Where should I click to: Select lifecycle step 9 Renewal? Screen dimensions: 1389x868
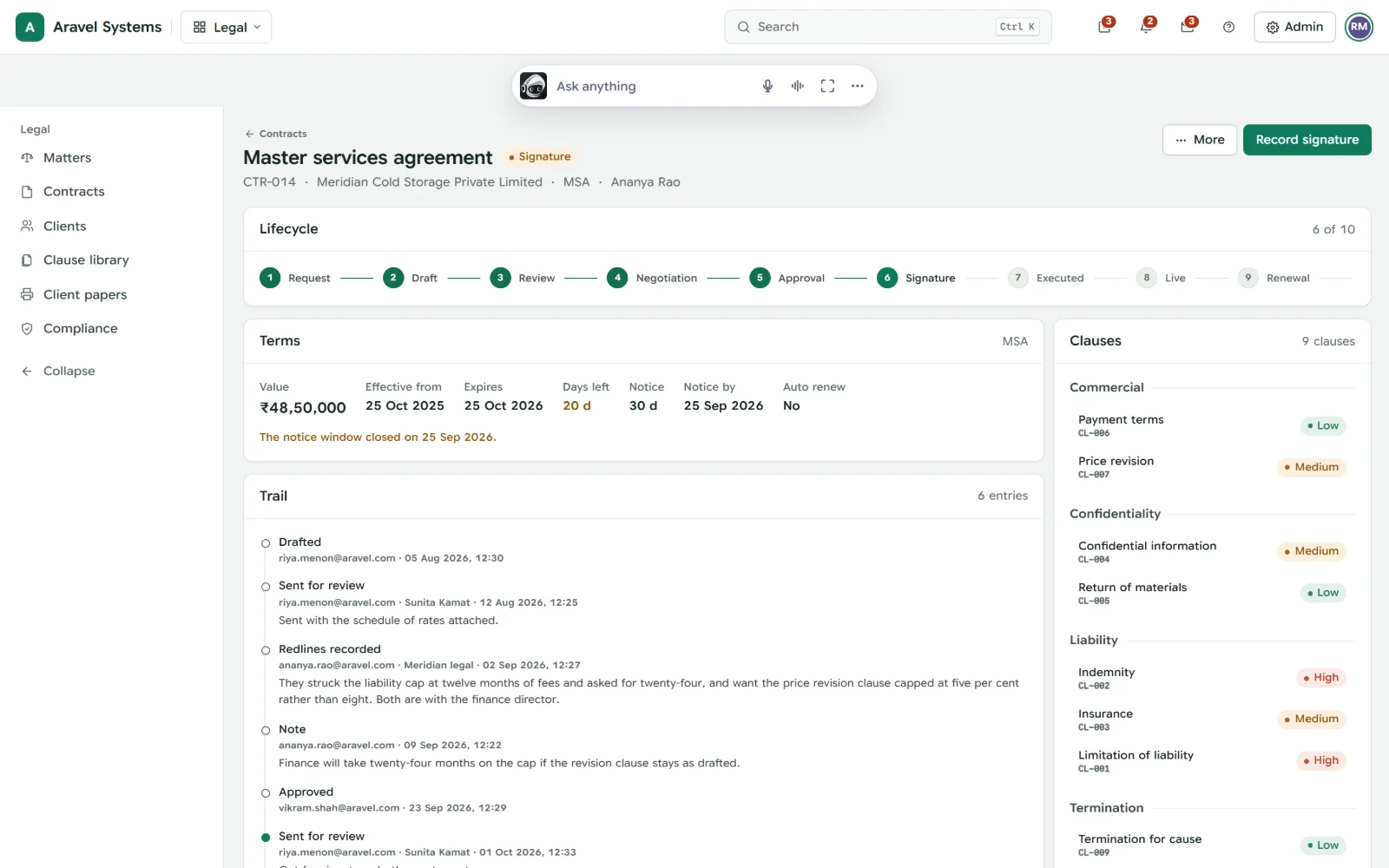pos(1274,278)
